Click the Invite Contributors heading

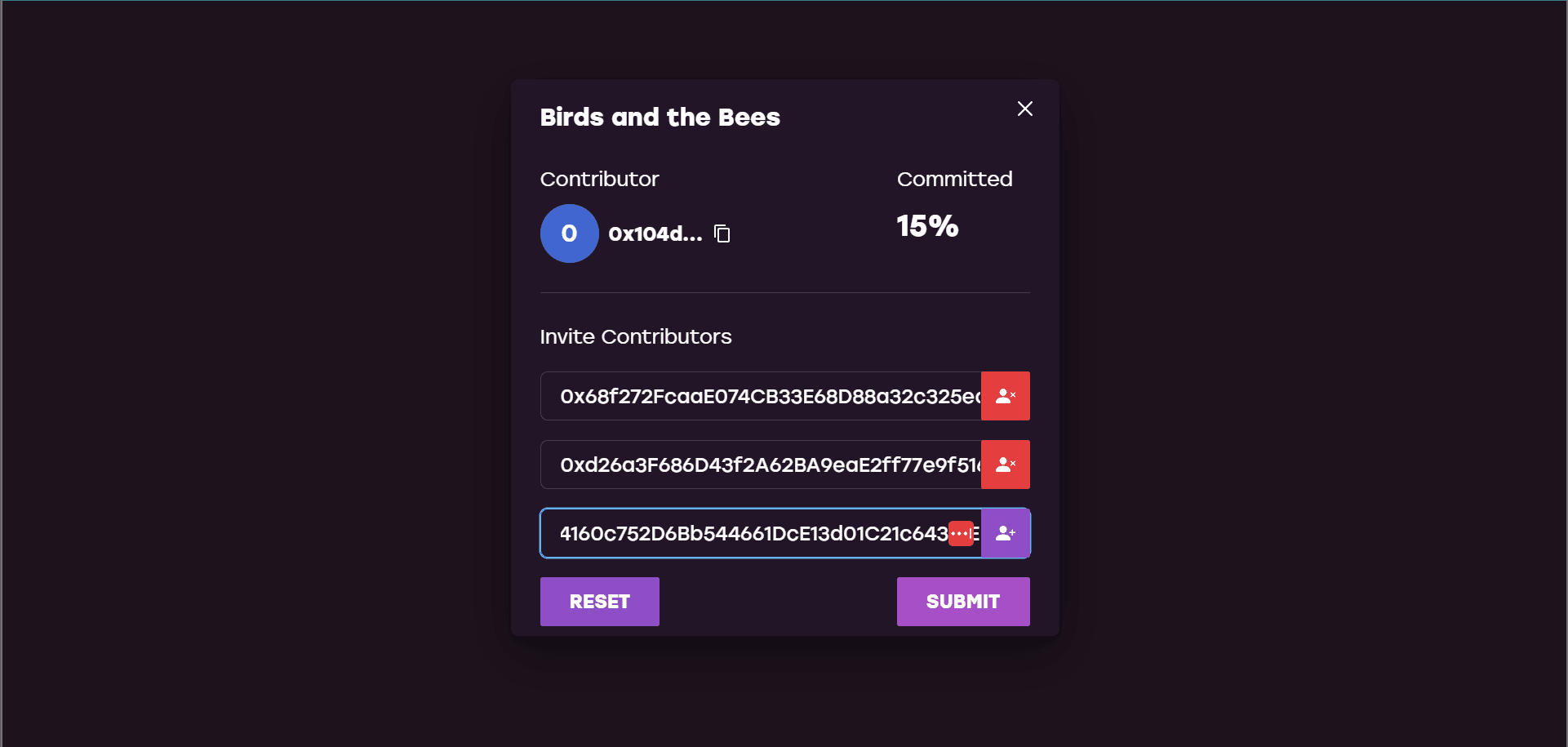tap(635, 336)
